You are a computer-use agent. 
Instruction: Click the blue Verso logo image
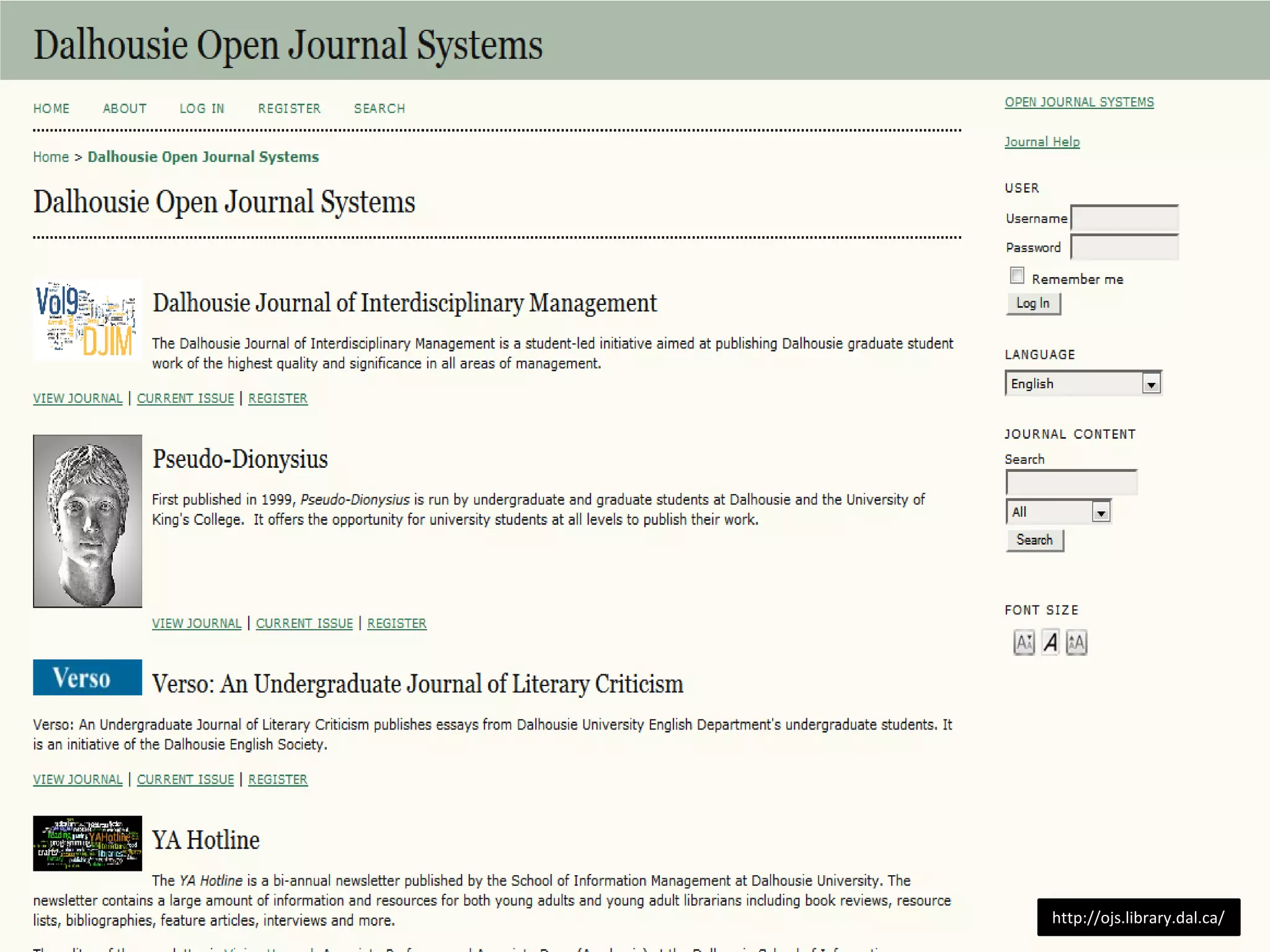click(87, 677)
